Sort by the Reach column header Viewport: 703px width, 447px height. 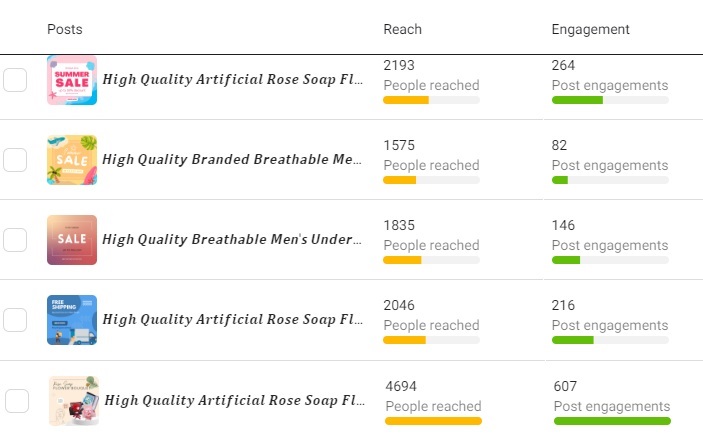(402, 30)
